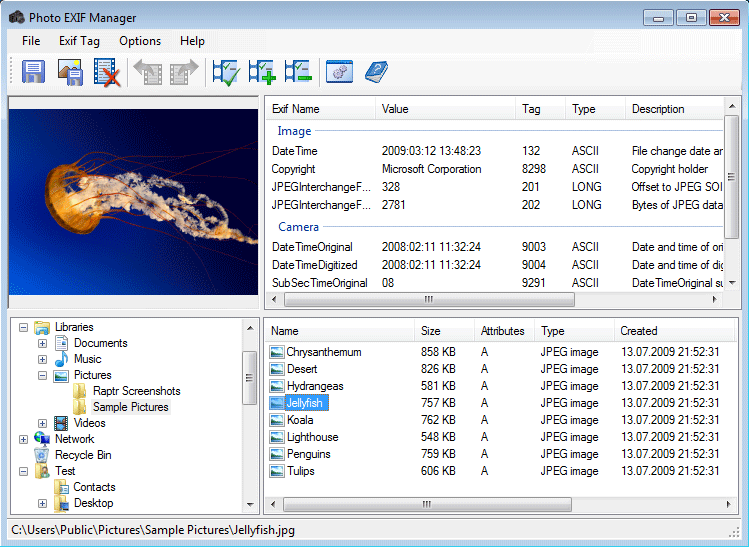This screenshot has height=547, width=749.
Task: Collapse the Pictures tree node
Action: pyautogui.click(x=42, y=375)
